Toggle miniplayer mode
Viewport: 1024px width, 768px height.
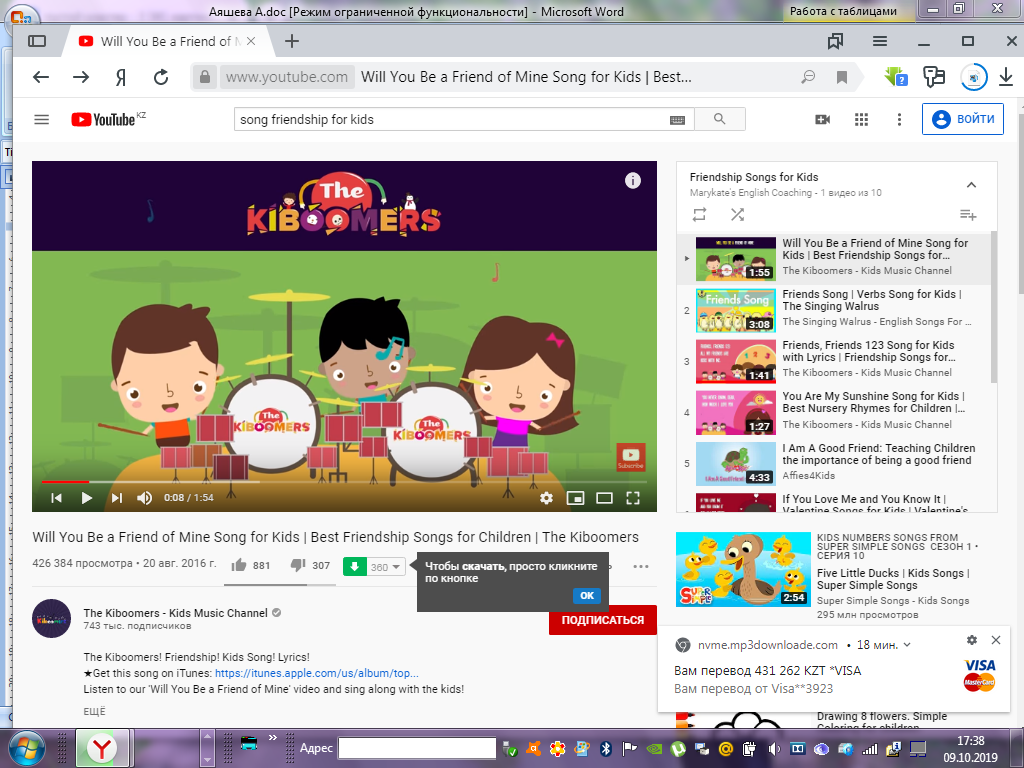(575, 498)
